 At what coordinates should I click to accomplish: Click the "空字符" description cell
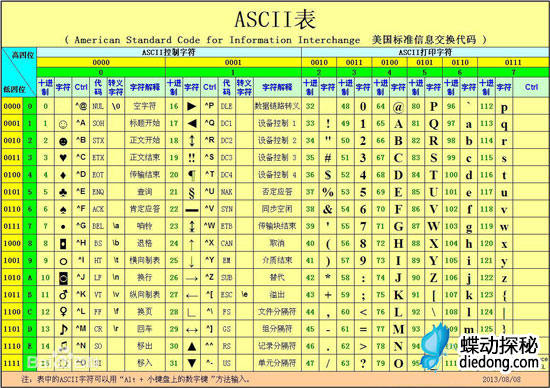145,106
